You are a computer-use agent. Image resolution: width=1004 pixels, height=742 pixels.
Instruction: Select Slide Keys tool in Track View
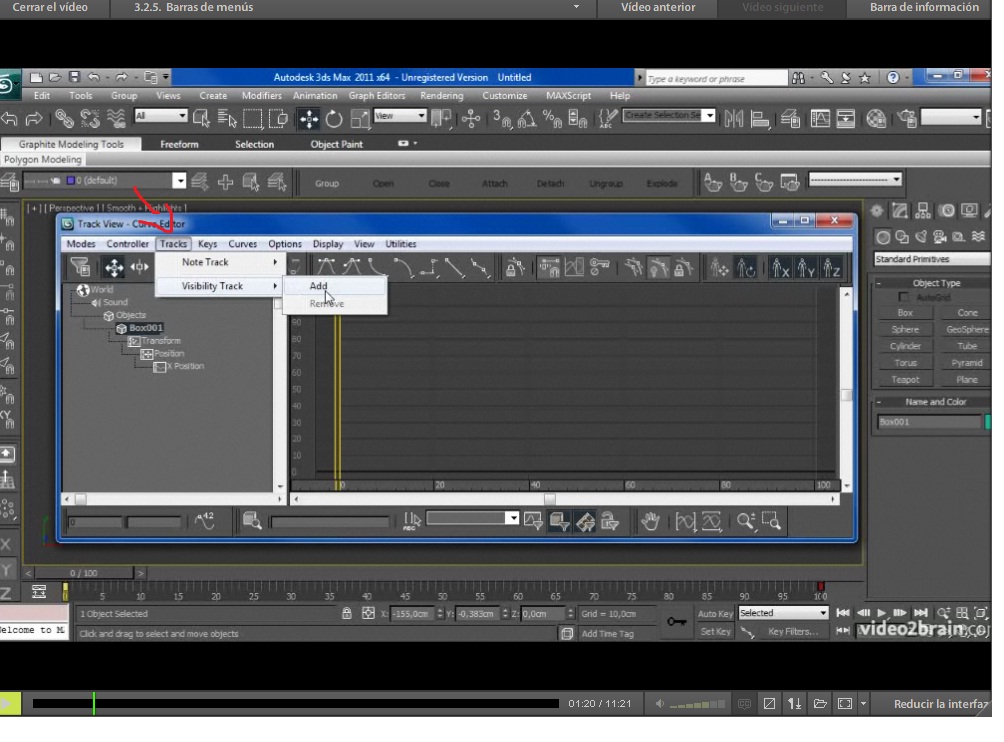tap(140, 267)
